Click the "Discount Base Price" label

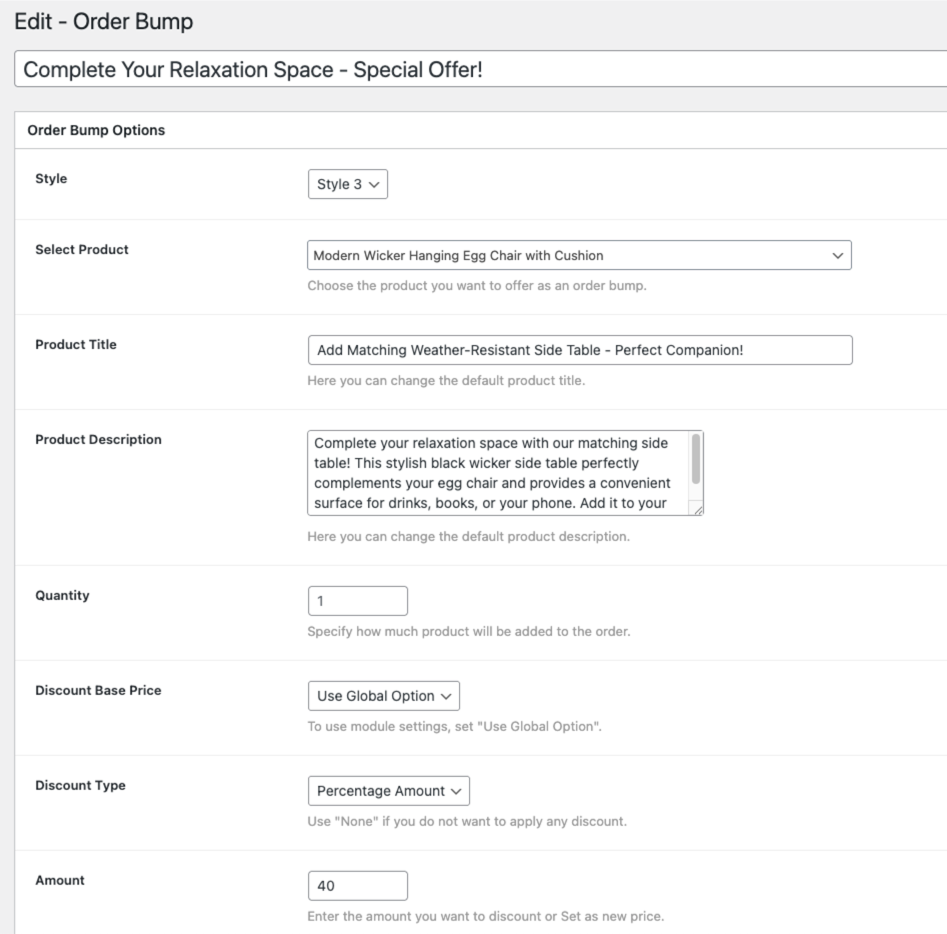[x=98, y=690]
